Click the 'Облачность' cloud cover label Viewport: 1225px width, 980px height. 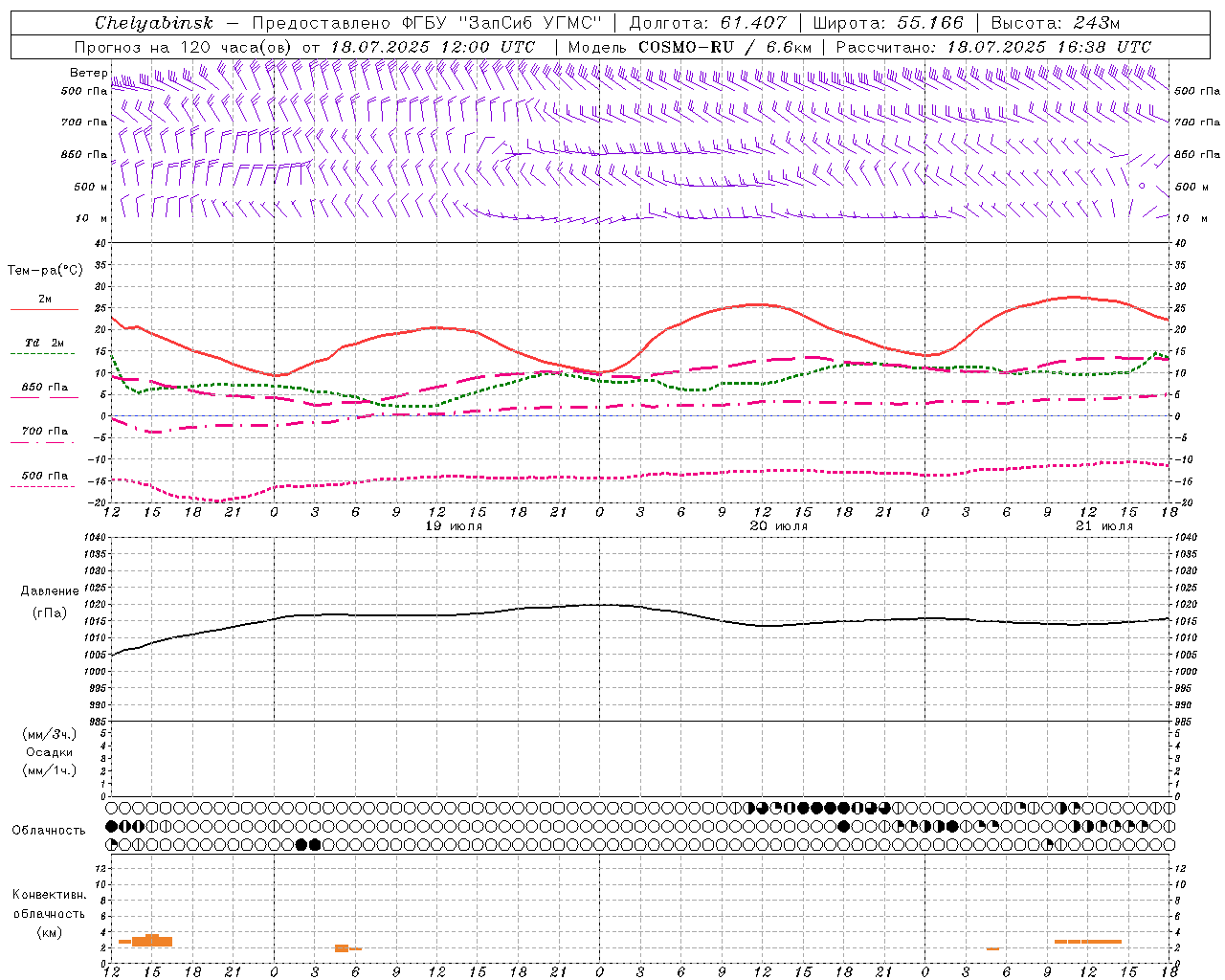49,831
